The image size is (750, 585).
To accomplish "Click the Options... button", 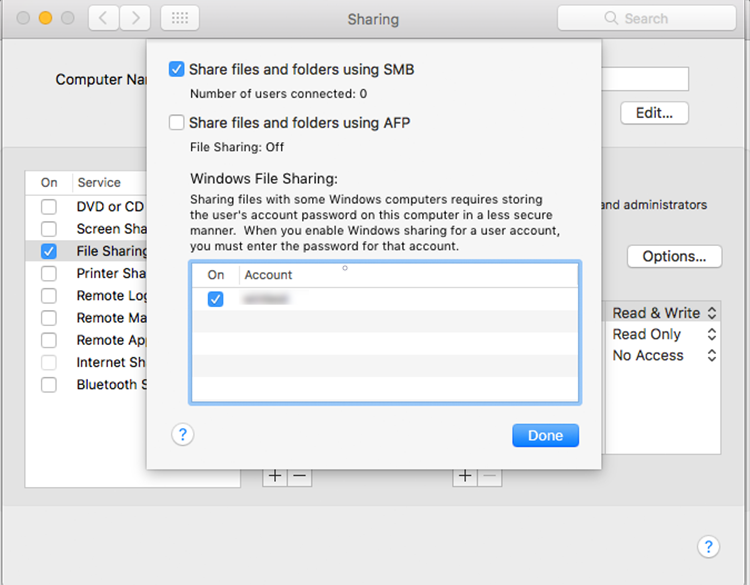I will 674,256.
